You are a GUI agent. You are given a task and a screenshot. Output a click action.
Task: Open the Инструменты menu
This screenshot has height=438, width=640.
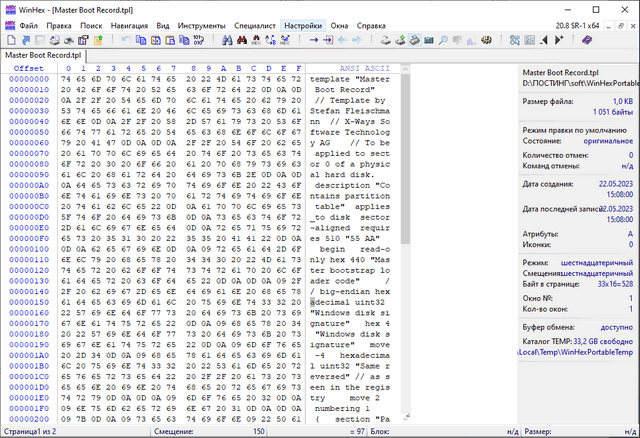pyautogui.click(x=200, y=22)
